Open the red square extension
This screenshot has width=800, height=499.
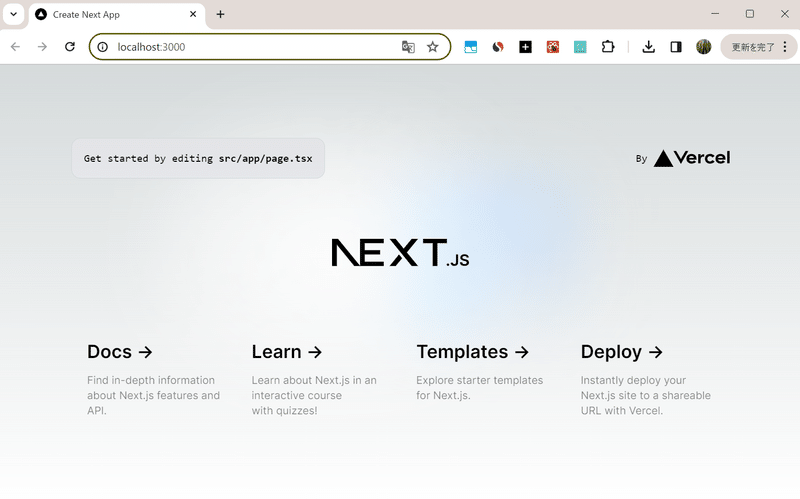[x=553, y=47]
